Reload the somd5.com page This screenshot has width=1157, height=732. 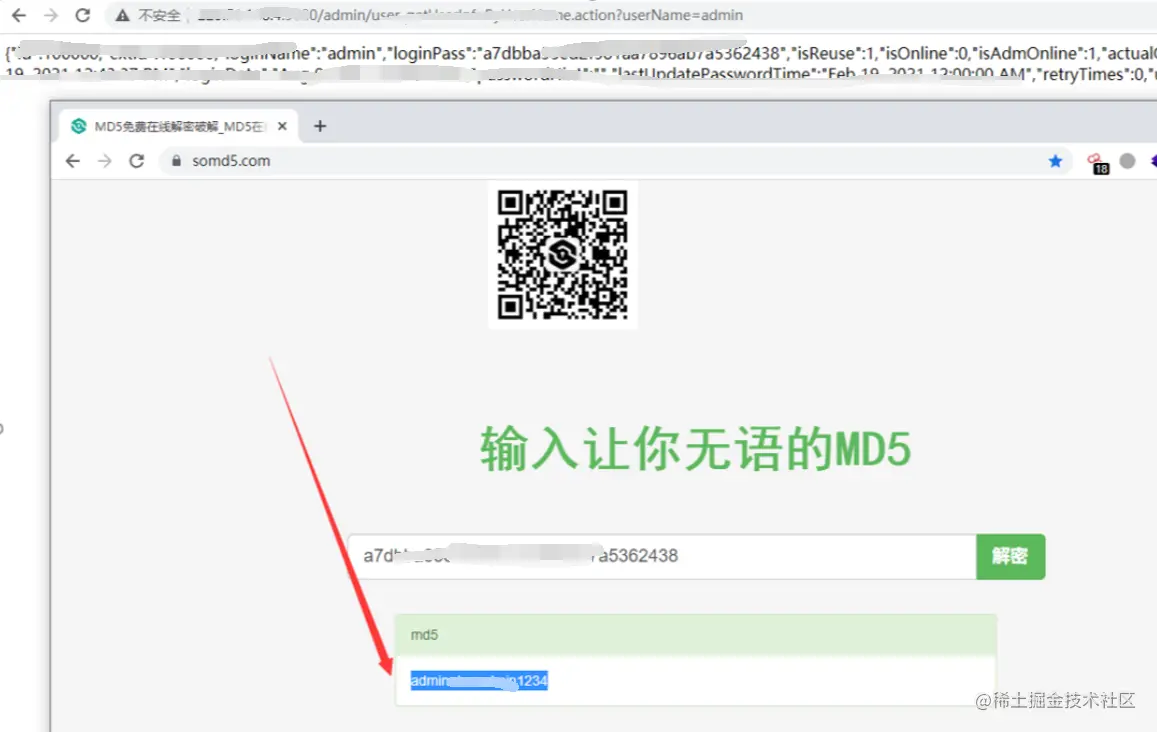point(137,161)
